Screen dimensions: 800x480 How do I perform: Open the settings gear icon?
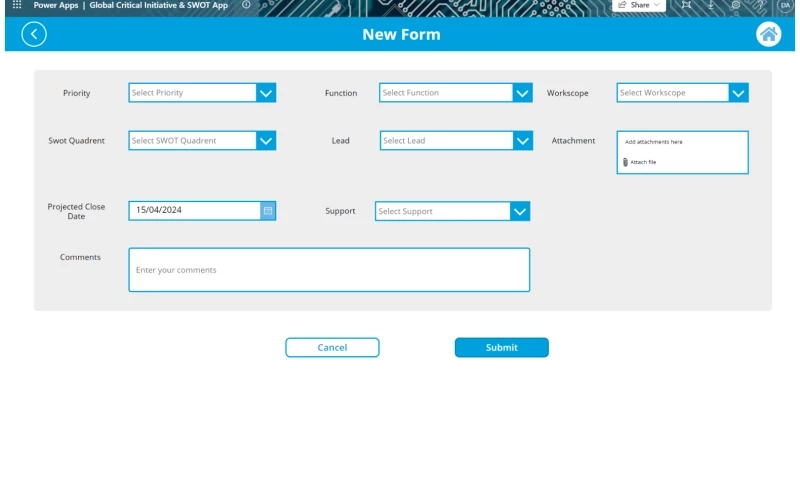(x=736, y=5)
